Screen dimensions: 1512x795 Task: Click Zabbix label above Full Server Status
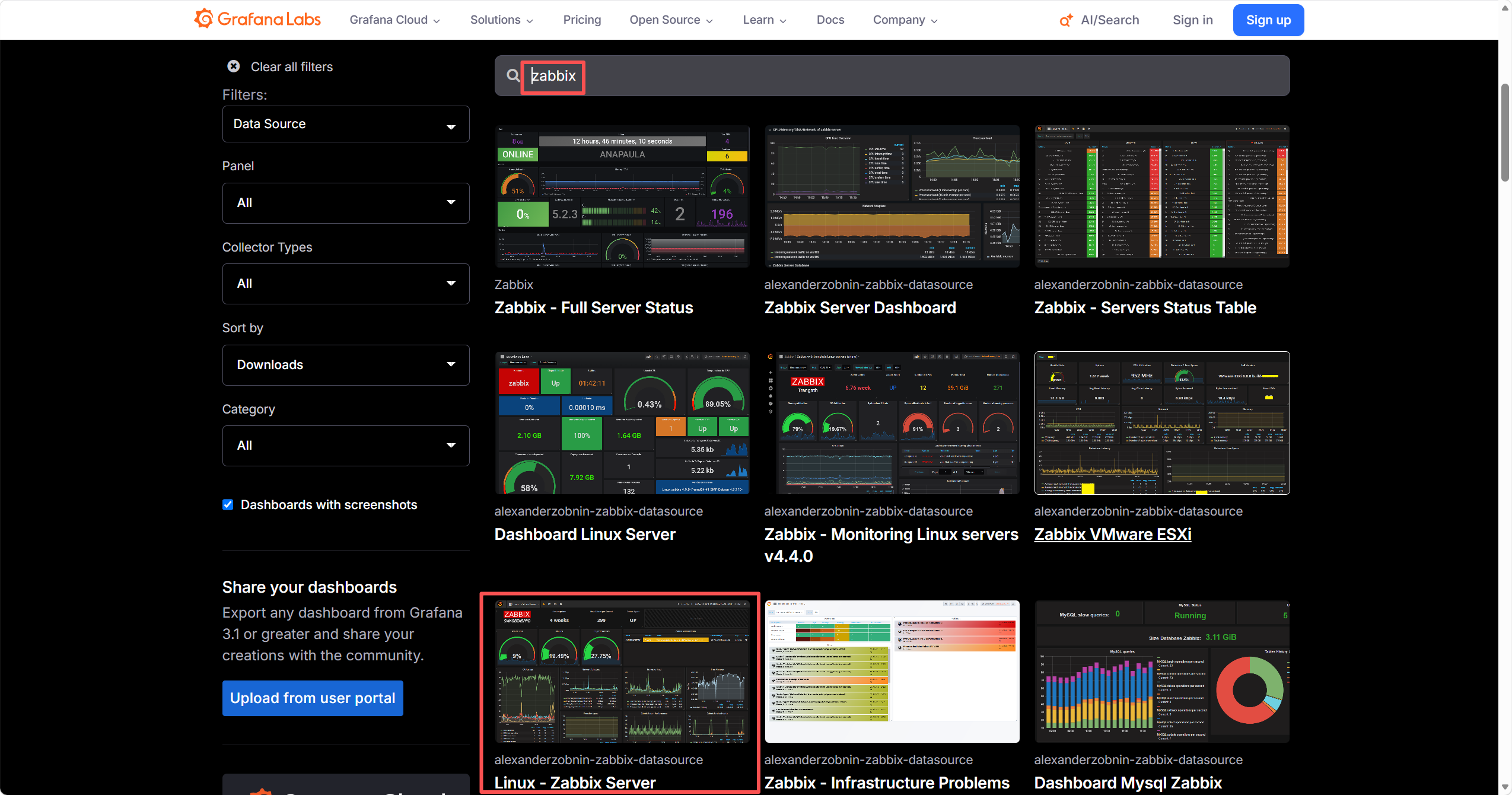point(514,285)
